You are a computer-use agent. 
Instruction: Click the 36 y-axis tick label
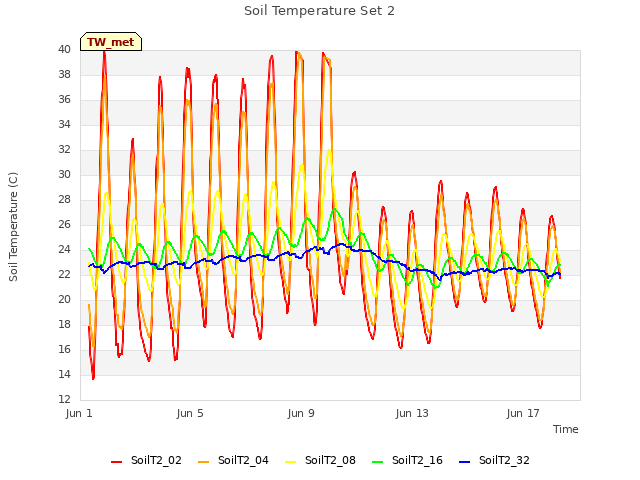click(x=64, y=100)
